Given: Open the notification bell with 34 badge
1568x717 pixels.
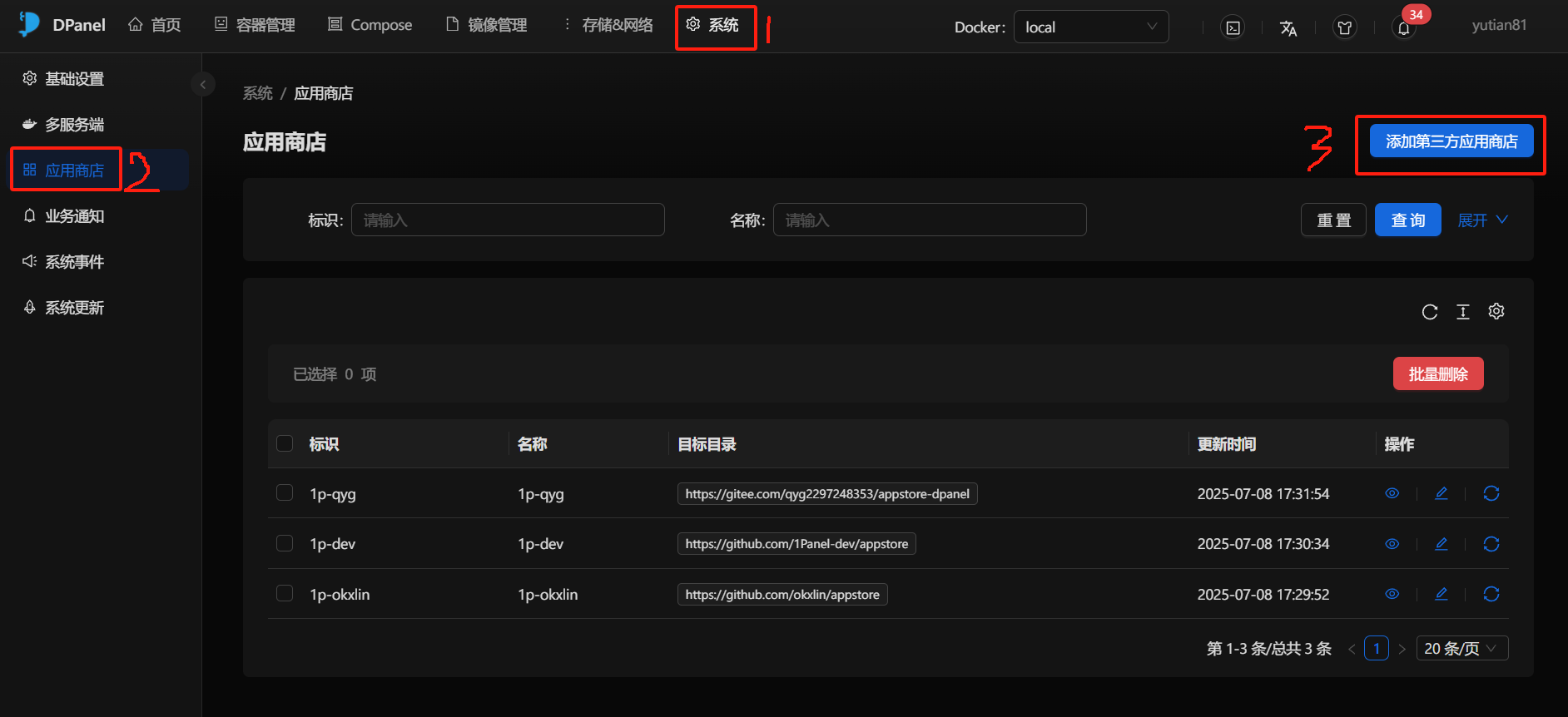Looking at the screenshot, I should coord(1404,27).
